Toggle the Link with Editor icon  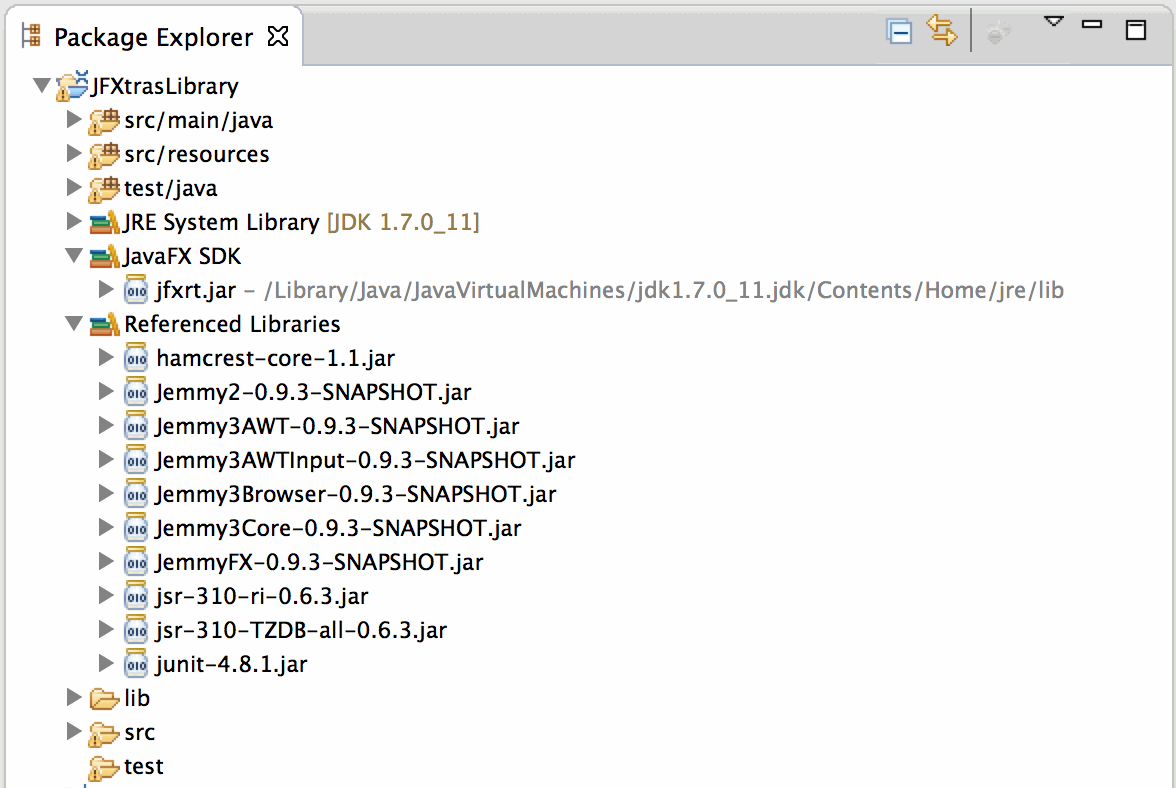(x=941, y=33)
